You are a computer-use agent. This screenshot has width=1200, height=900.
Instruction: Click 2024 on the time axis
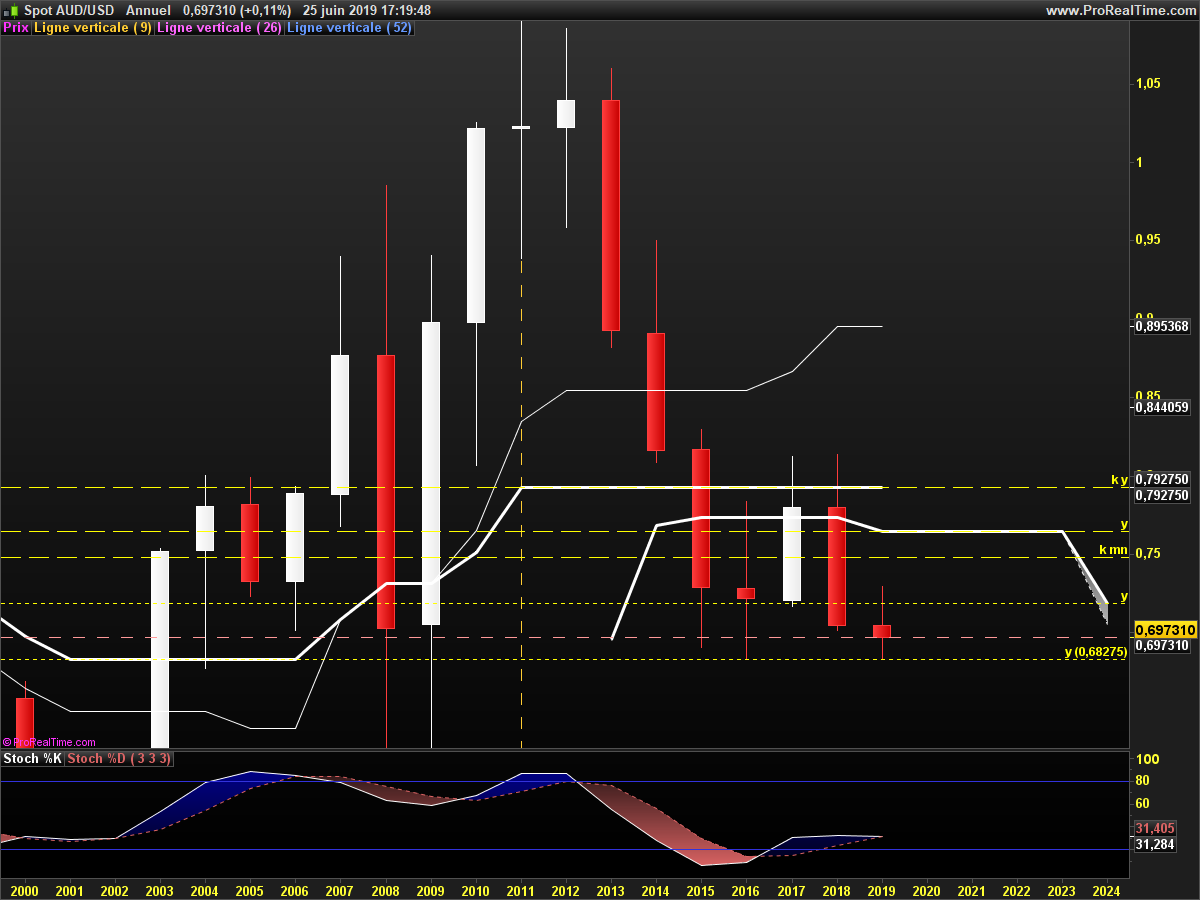(x=1107, y=890)
